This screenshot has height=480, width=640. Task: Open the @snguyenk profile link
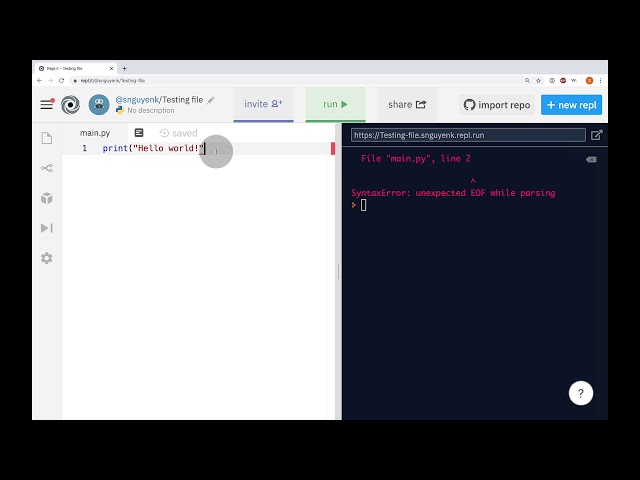coord(137,100)
